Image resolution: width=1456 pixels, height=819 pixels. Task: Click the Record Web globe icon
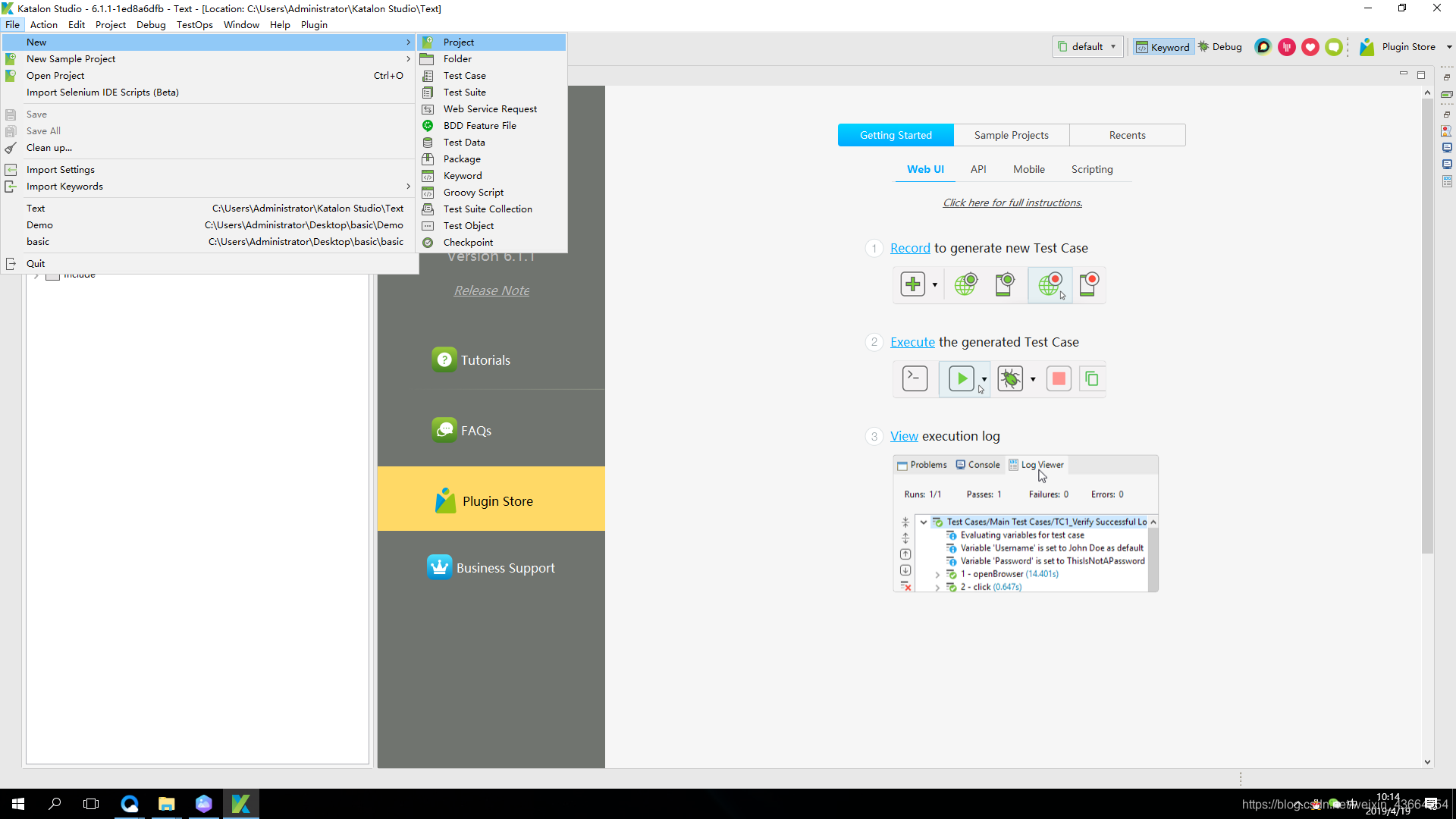coord(1050,284)
